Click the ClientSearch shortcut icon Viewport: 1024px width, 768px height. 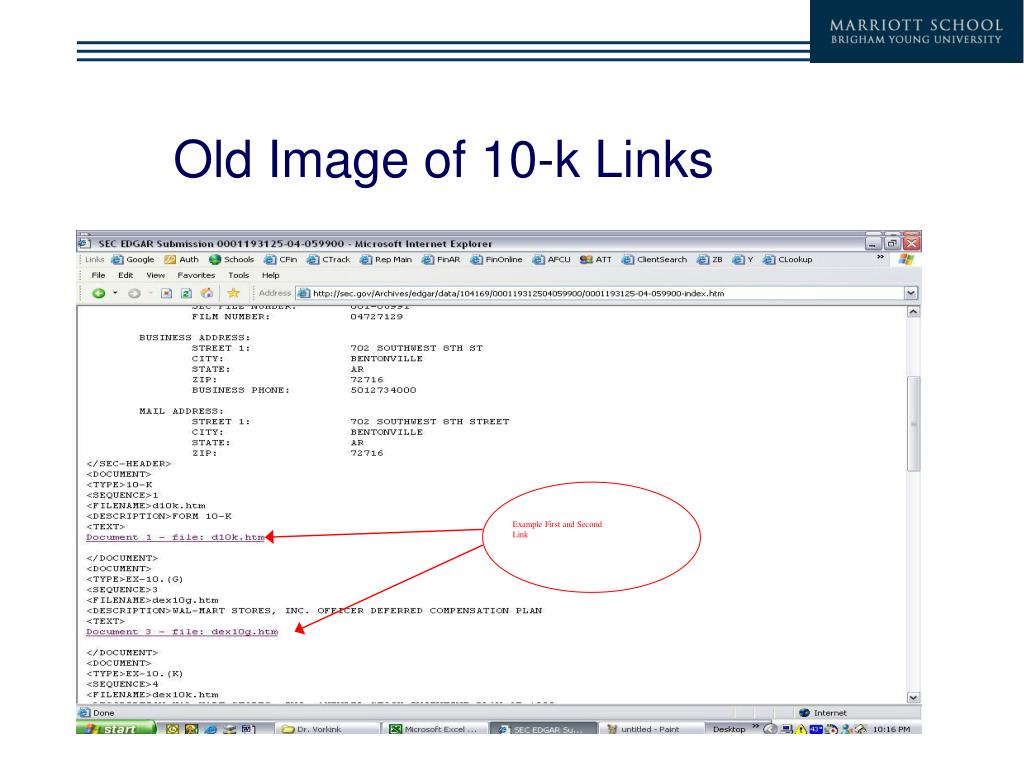pos(628,259)
